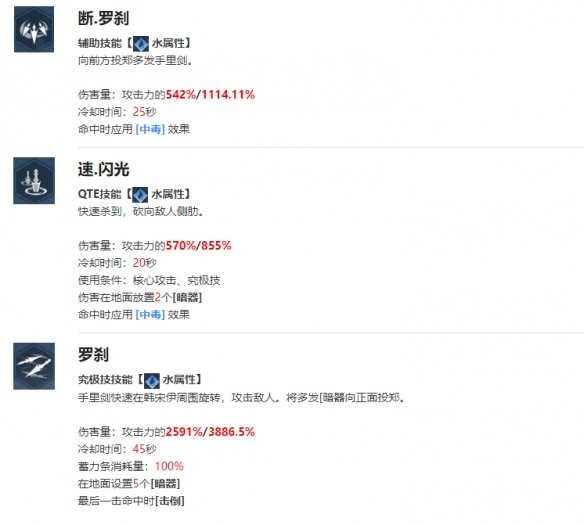
Task: Click the 542%/1114.11% damage value
Action: 210,95
